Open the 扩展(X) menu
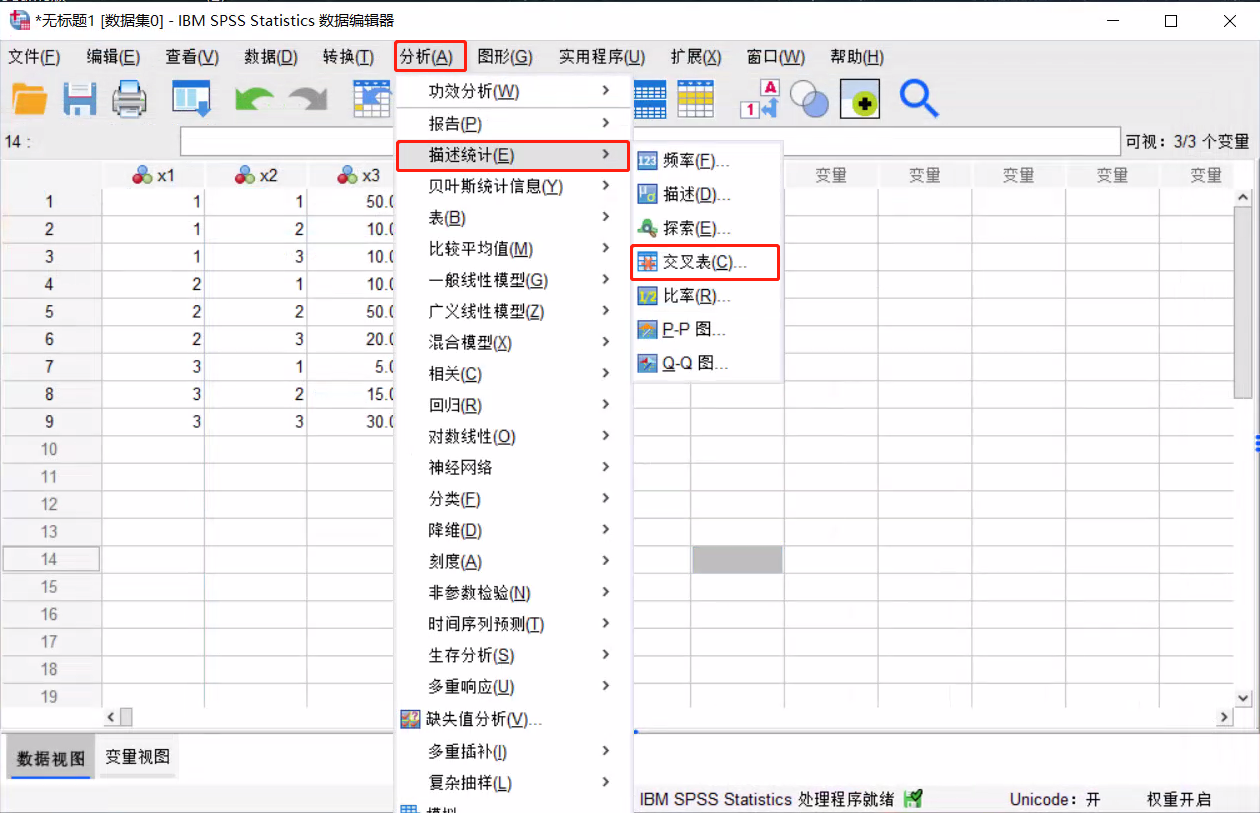This screenshot has width=1260, height=813. [x=696, y=57]
